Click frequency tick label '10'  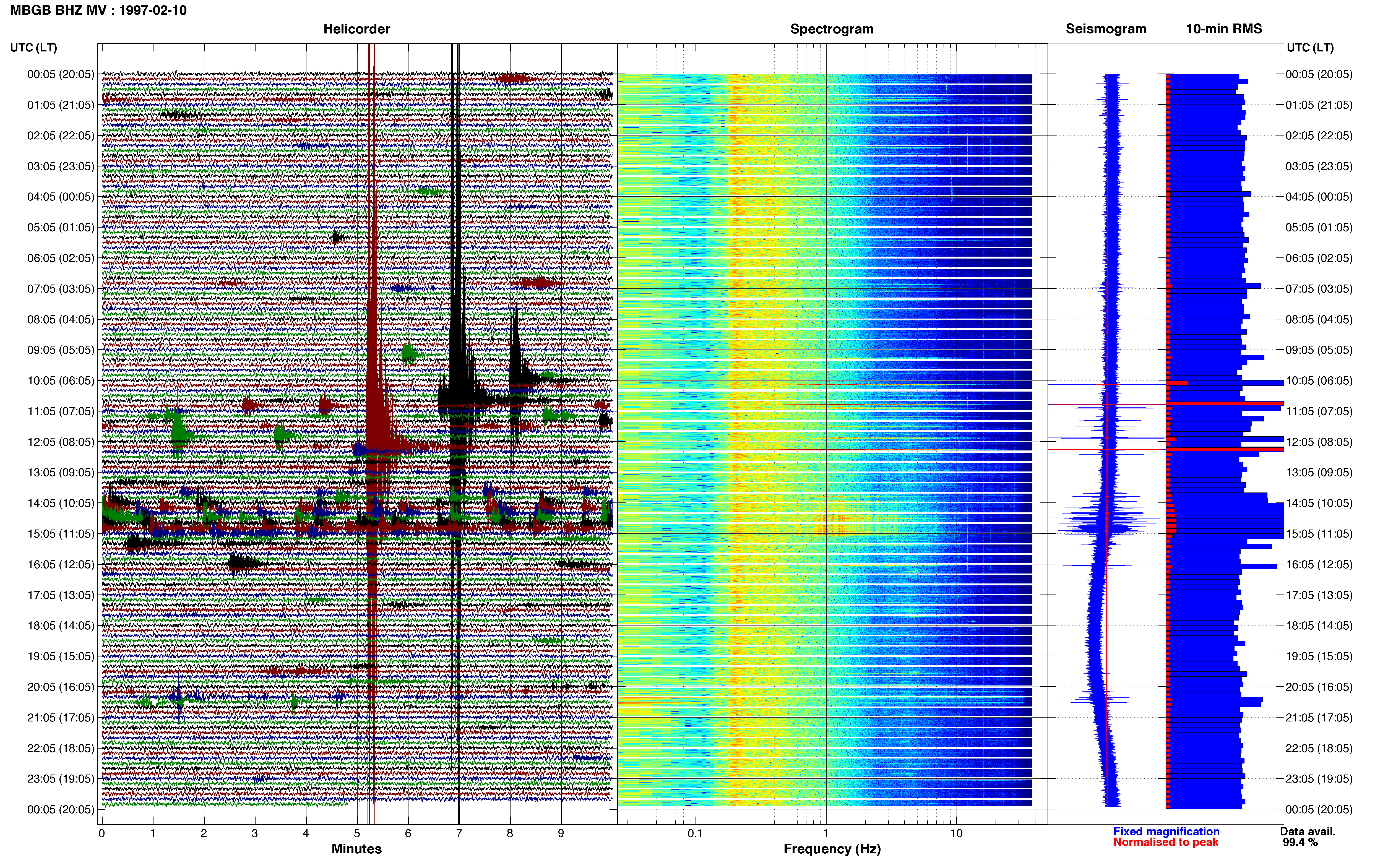[x=956, y=833]
